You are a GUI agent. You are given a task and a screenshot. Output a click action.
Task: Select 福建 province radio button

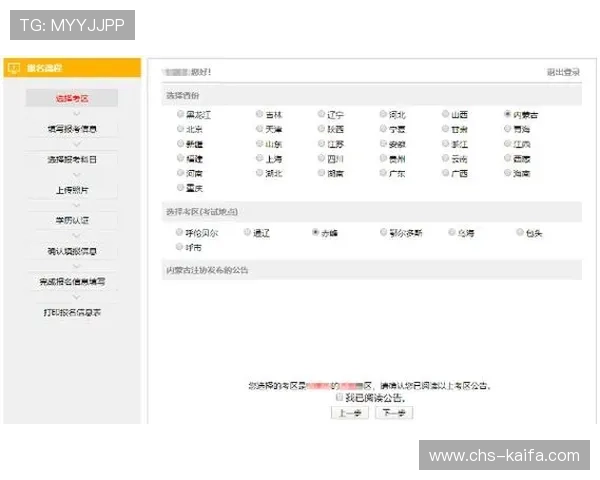point(180,158)
